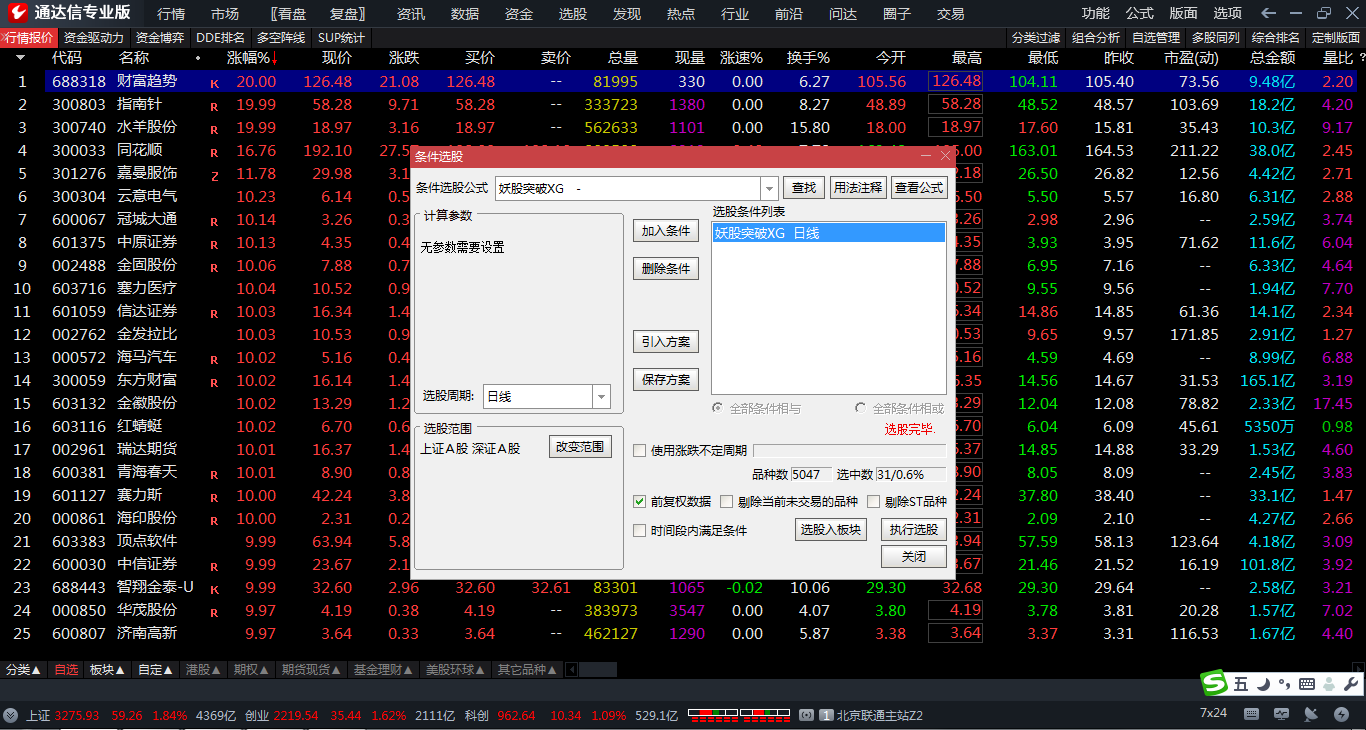Toggle the moon icon in Sogou bar
1366x730 pixels.
coord(1263,684)
